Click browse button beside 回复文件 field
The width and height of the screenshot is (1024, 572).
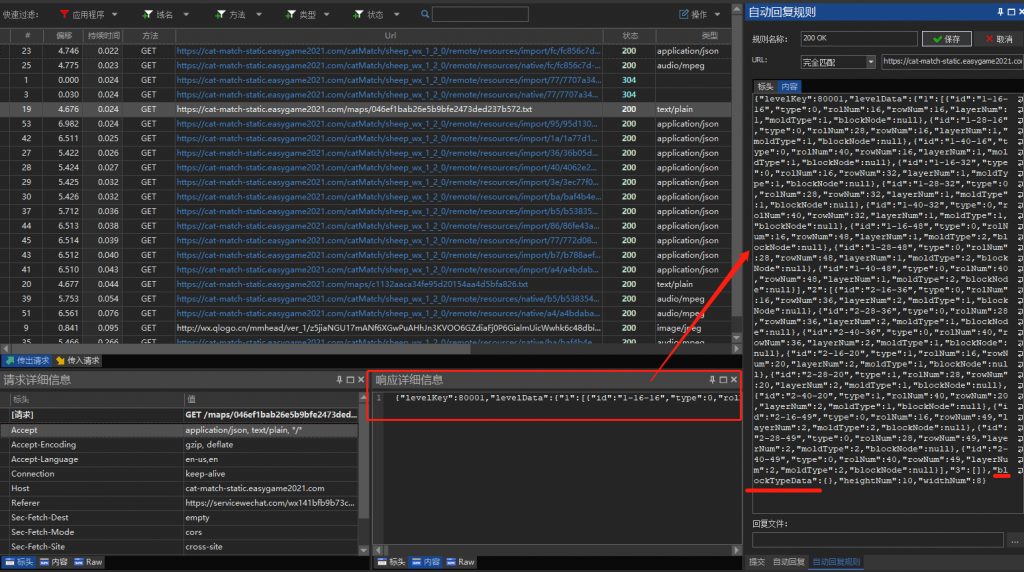click(1013, 540)
